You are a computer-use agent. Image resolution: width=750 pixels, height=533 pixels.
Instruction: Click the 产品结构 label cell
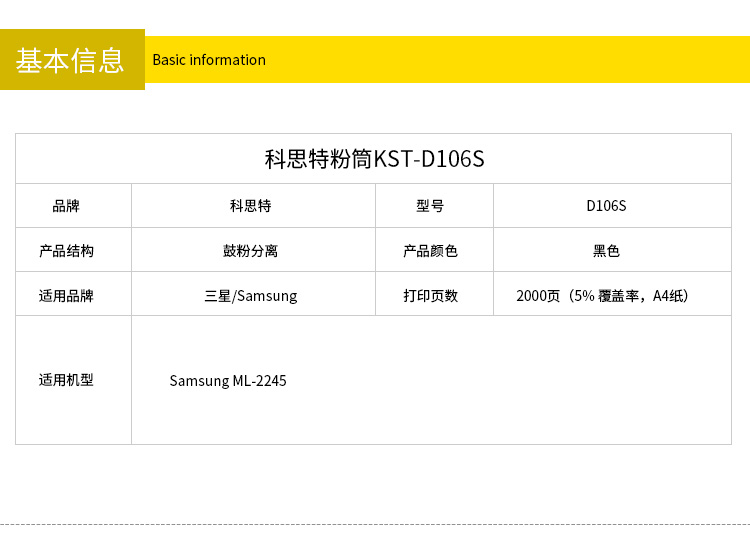(66, 251)
